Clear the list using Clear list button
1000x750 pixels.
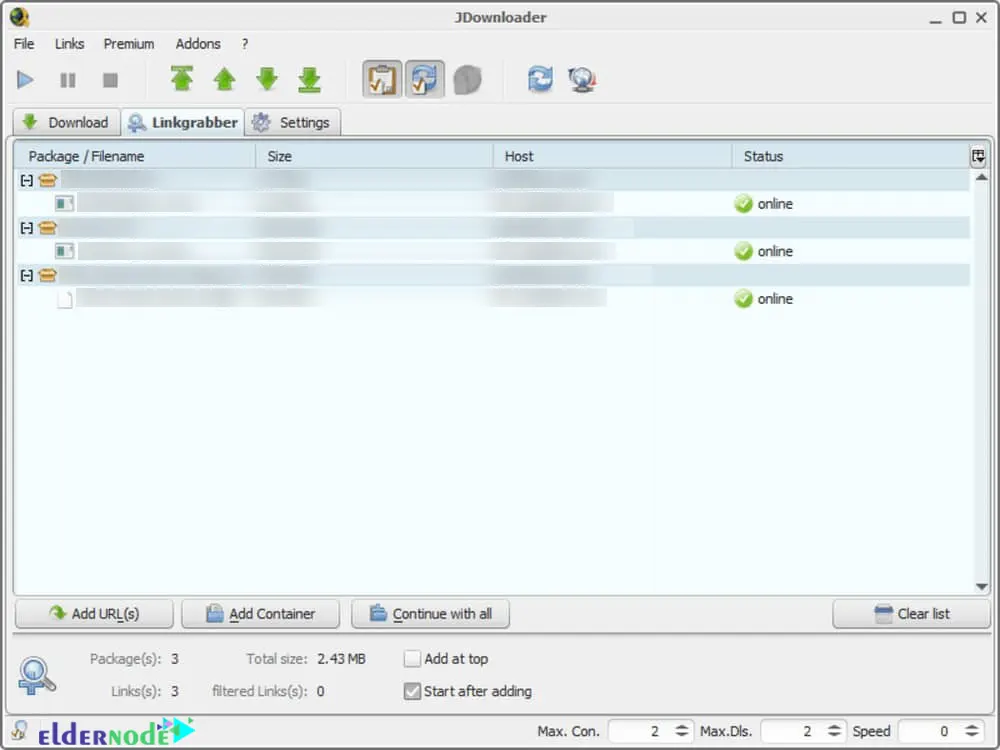[910, 613]
